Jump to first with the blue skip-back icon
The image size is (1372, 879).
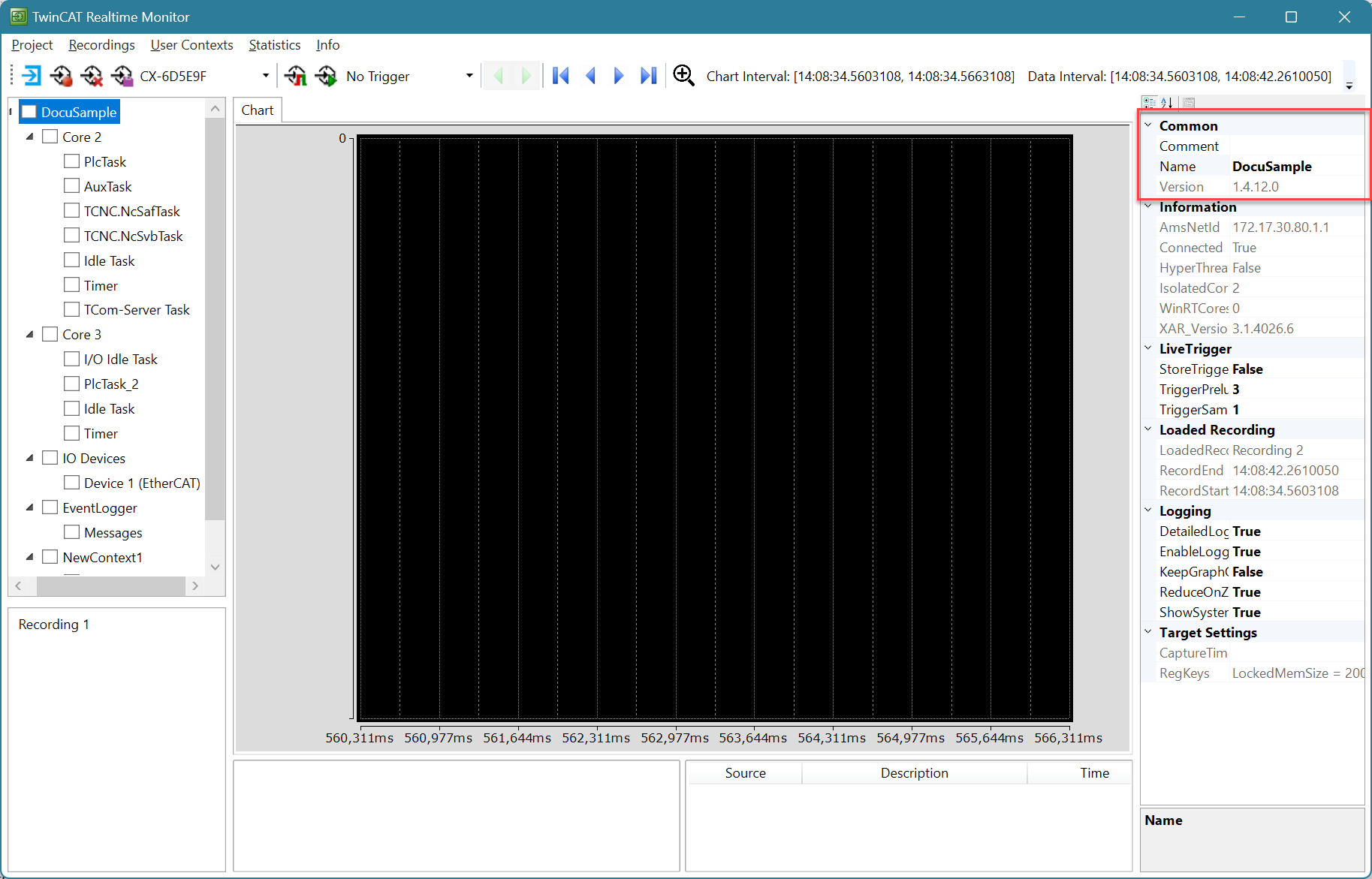coord(560,76)
